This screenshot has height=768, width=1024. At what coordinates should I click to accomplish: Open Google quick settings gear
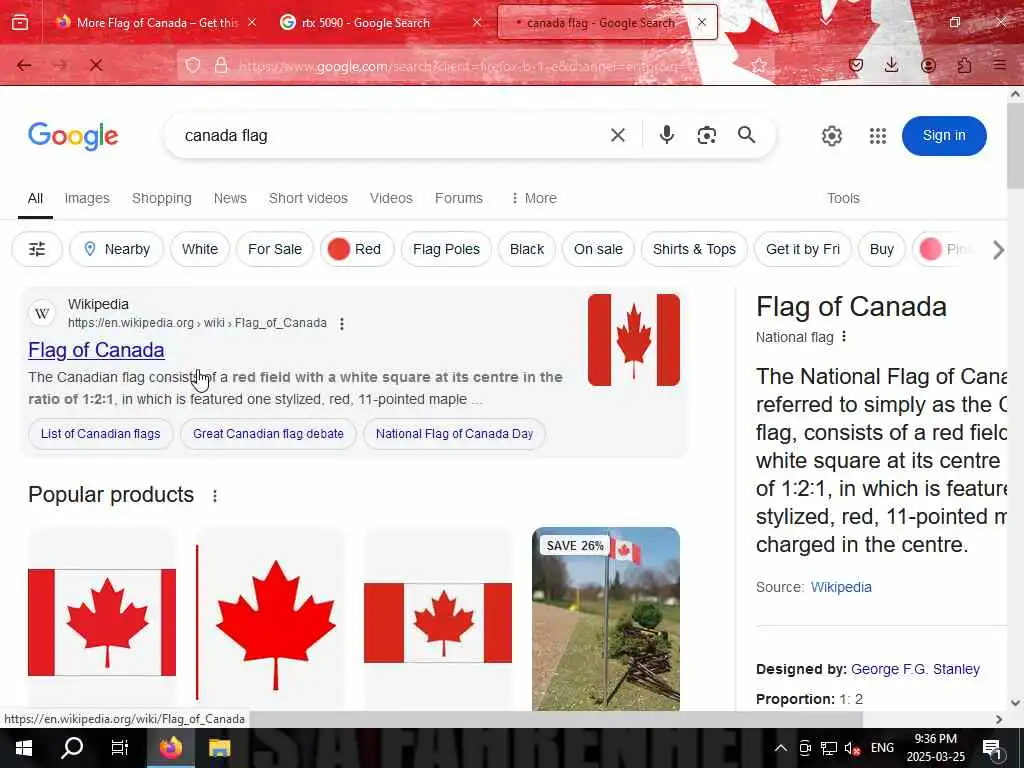[x=831, y=136]
